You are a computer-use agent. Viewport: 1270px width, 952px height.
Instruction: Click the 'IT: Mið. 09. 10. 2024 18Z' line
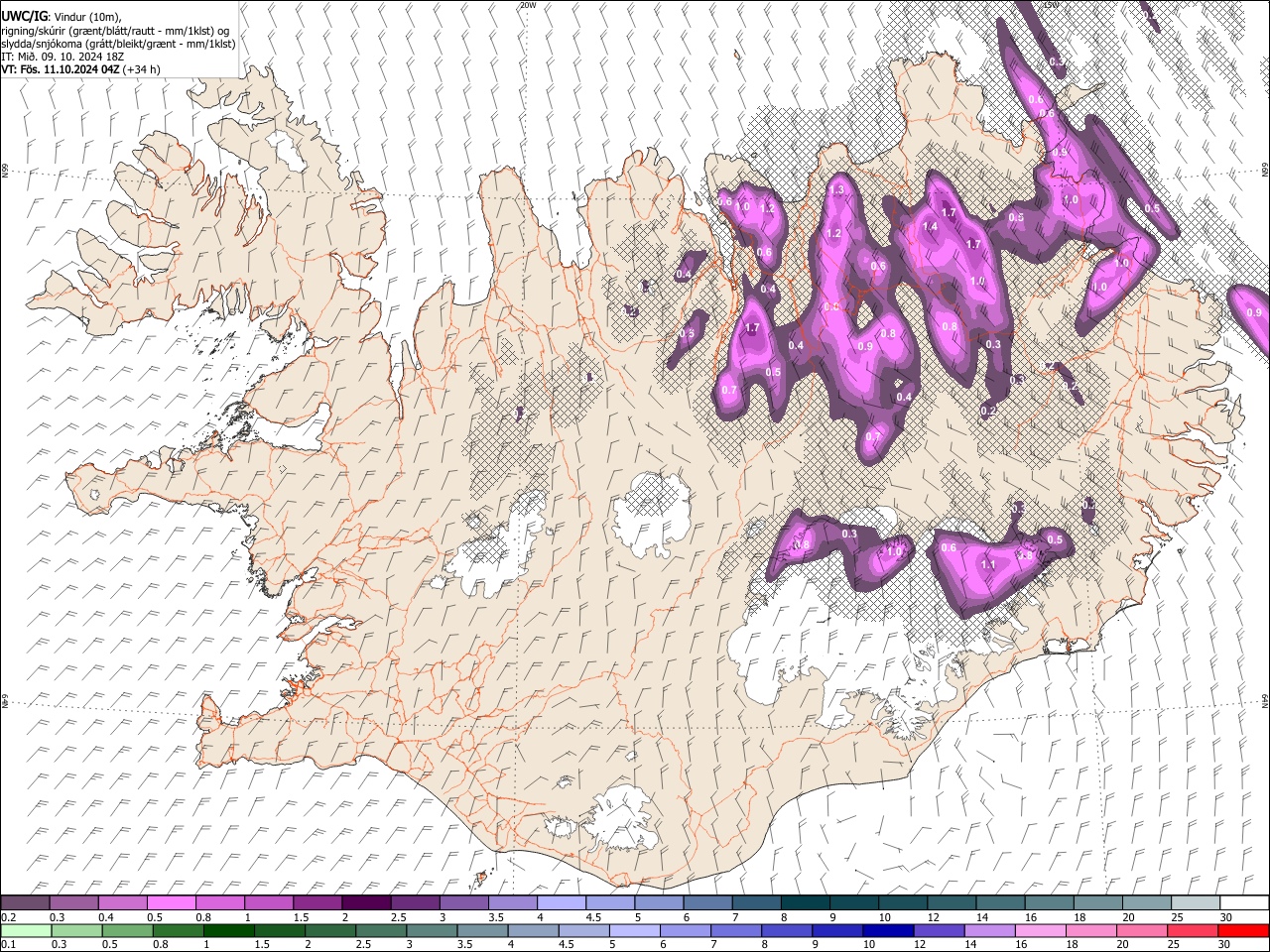(62, 57)
